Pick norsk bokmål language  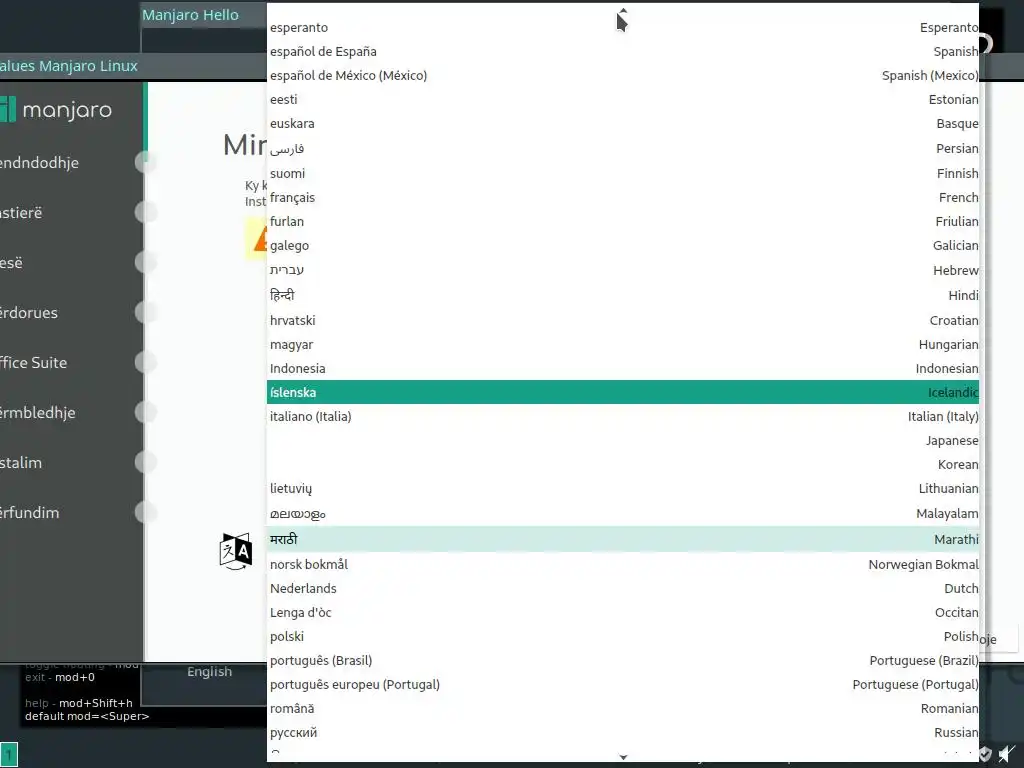(x=623, y=565)
